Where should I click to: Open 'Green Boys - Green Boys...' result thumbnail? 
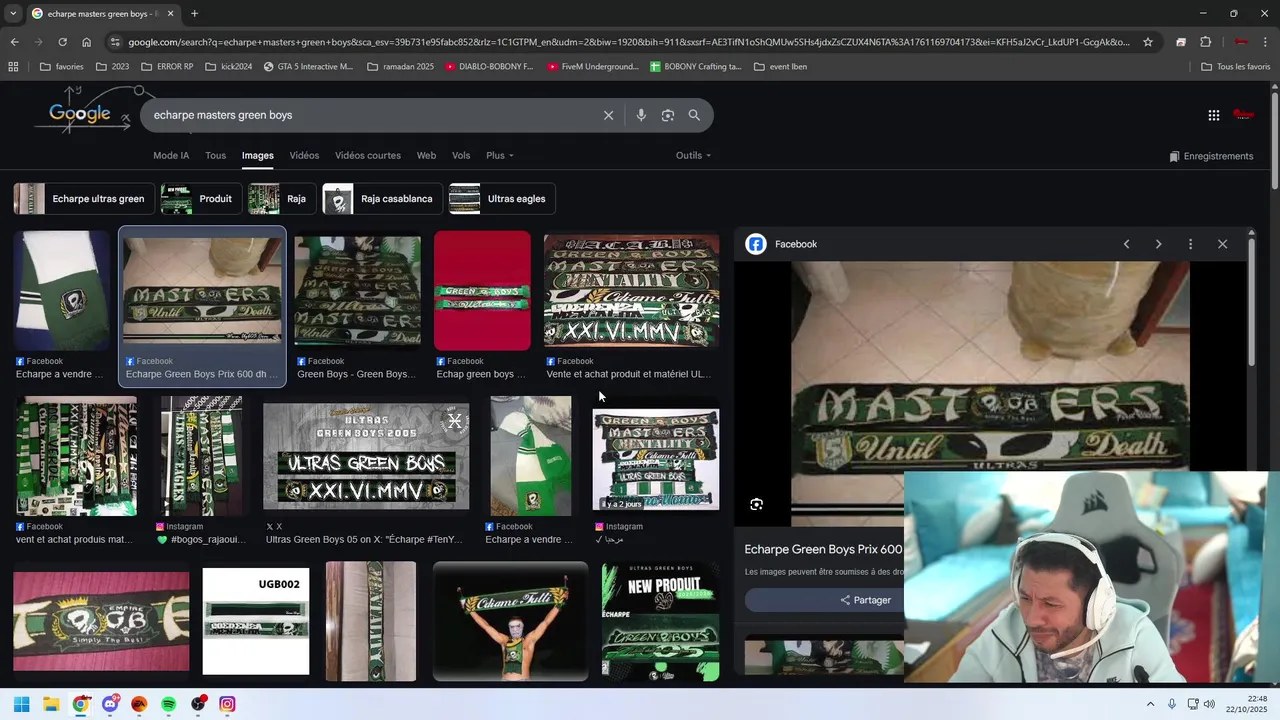(x=357, y=291)
